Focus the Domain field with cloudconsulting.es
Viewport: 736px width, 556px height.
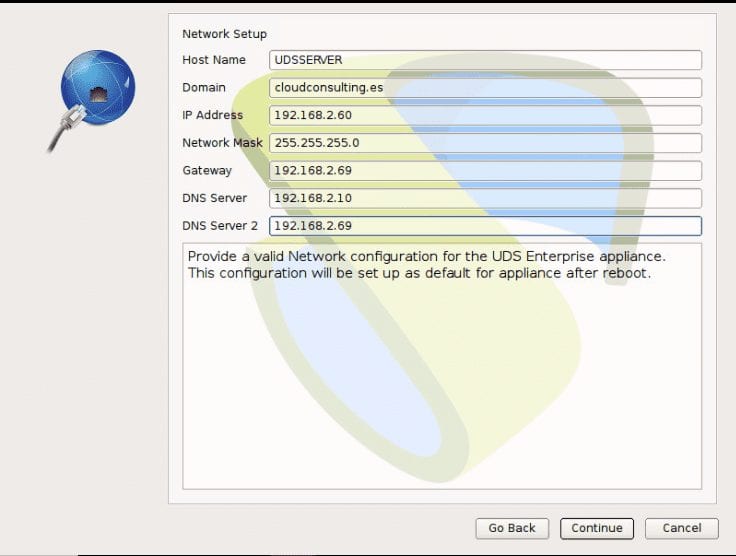[485, 88]
